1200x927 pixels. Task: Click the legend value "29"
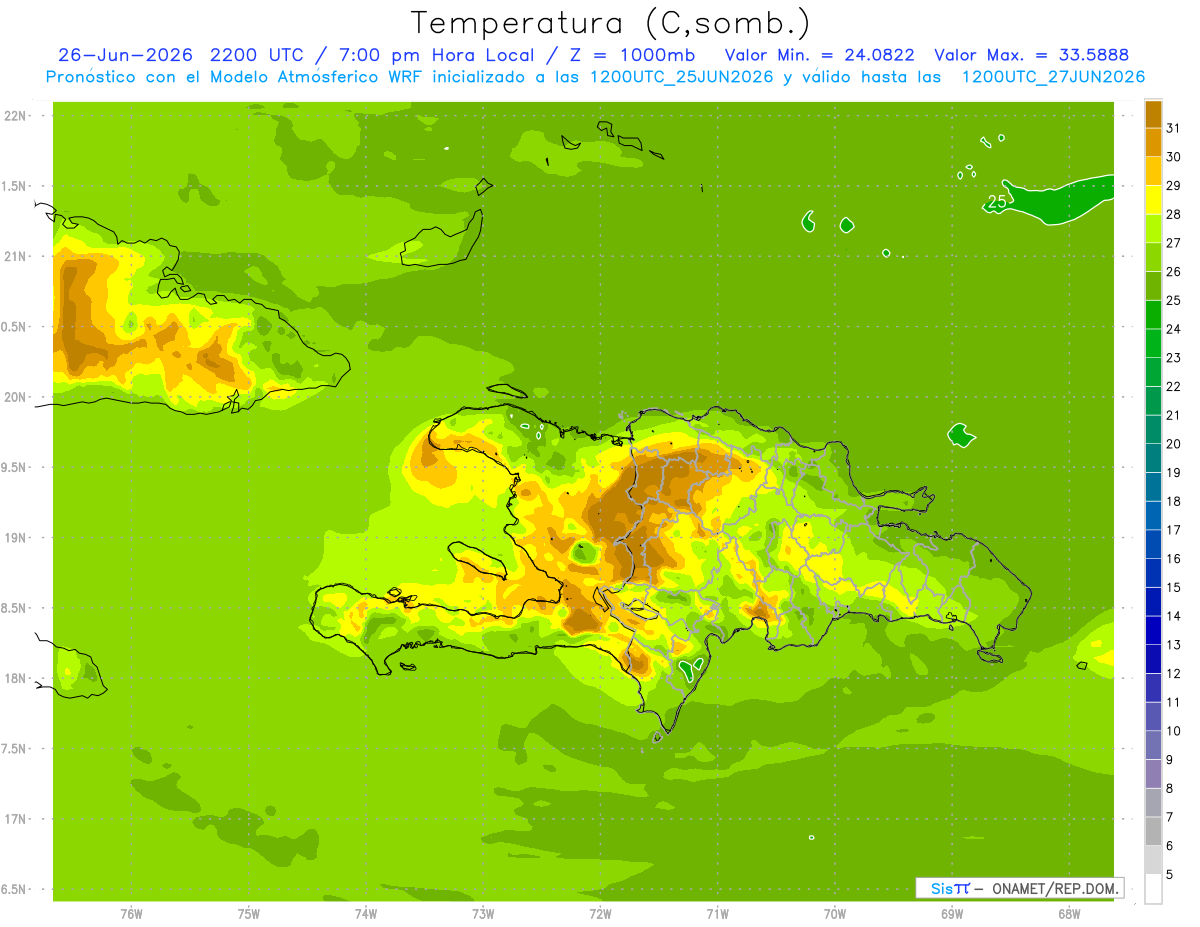point(1174,186)
